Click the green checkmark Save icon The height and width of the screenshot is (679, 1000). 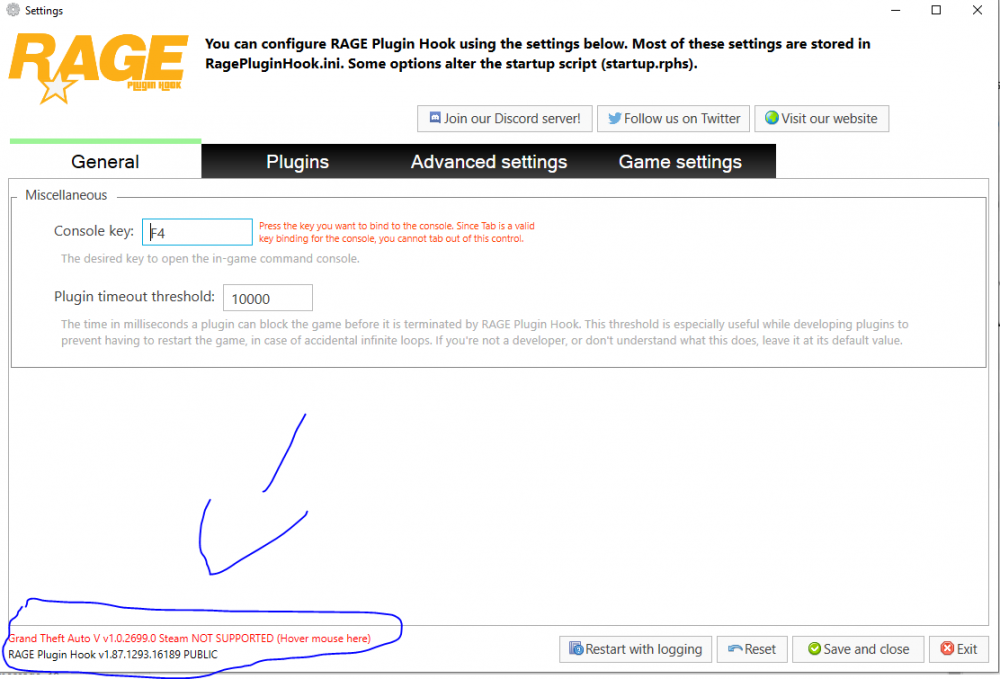tap(814, 649)
